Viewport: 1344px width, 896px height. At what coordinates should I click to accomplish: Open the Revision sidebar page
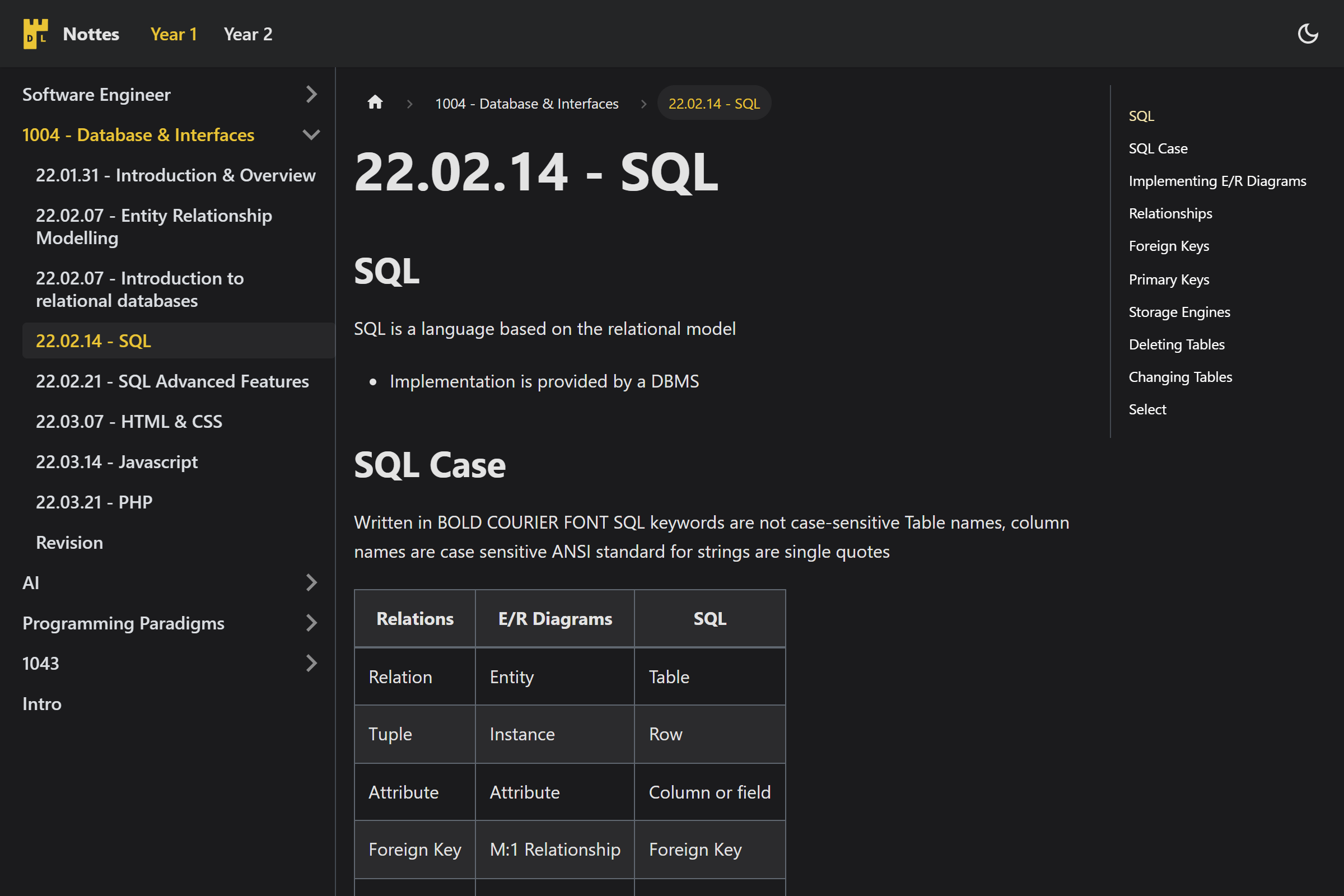pos(69,542)
